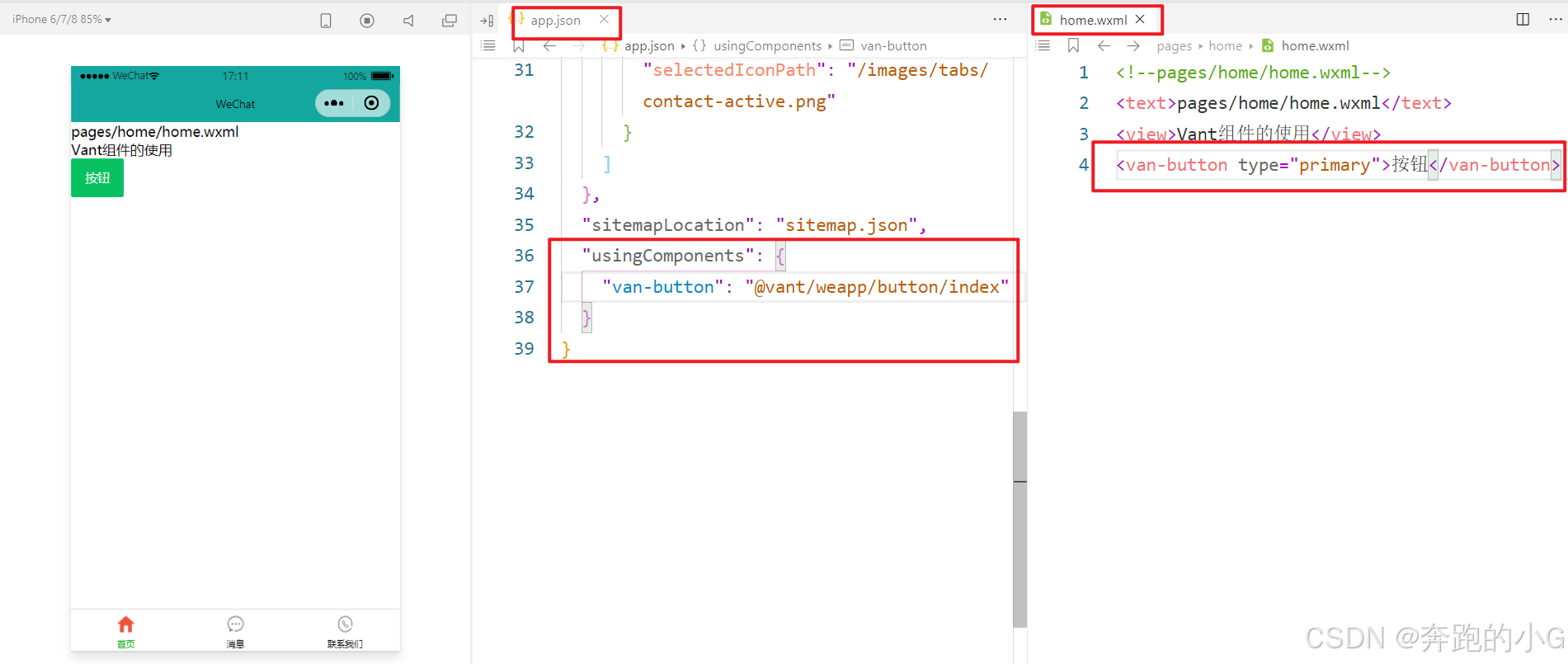Click line number 37 in app.json
This screenshot has width=1568, height=664.
coord(524,287)
